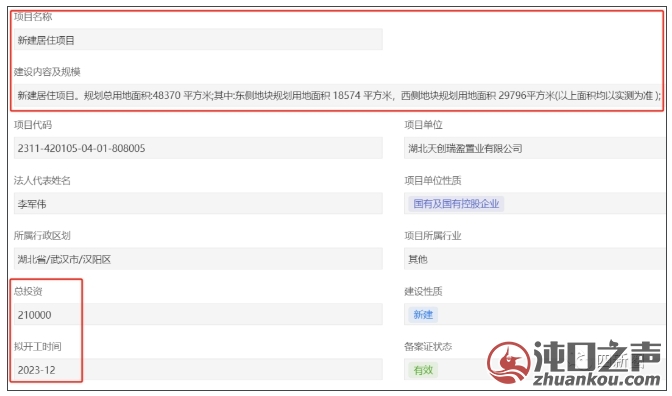Click the 国有及国有控股企业 tag

coord(456,204)
